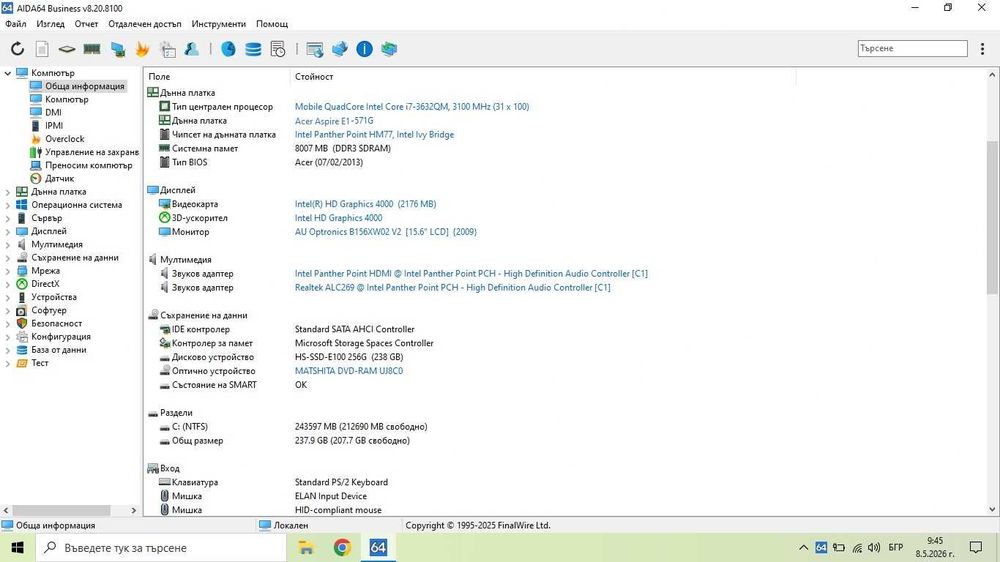Click the monitor diagnostics toolbar icon
The width and height of the screenshot is (1000, 562).
117,48
